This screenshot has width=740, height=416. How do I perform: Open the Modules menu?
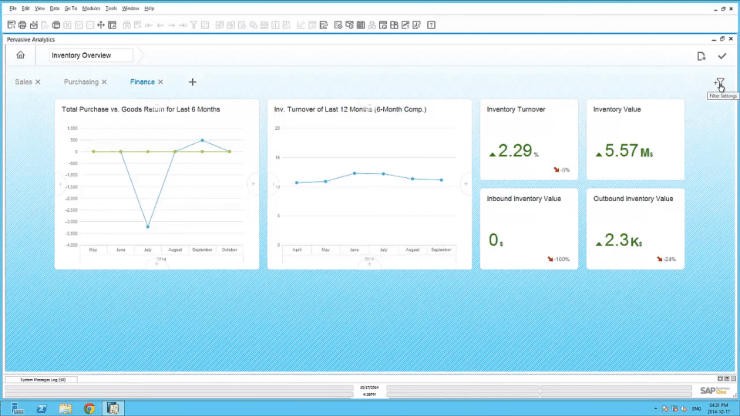tap(91, 7)
